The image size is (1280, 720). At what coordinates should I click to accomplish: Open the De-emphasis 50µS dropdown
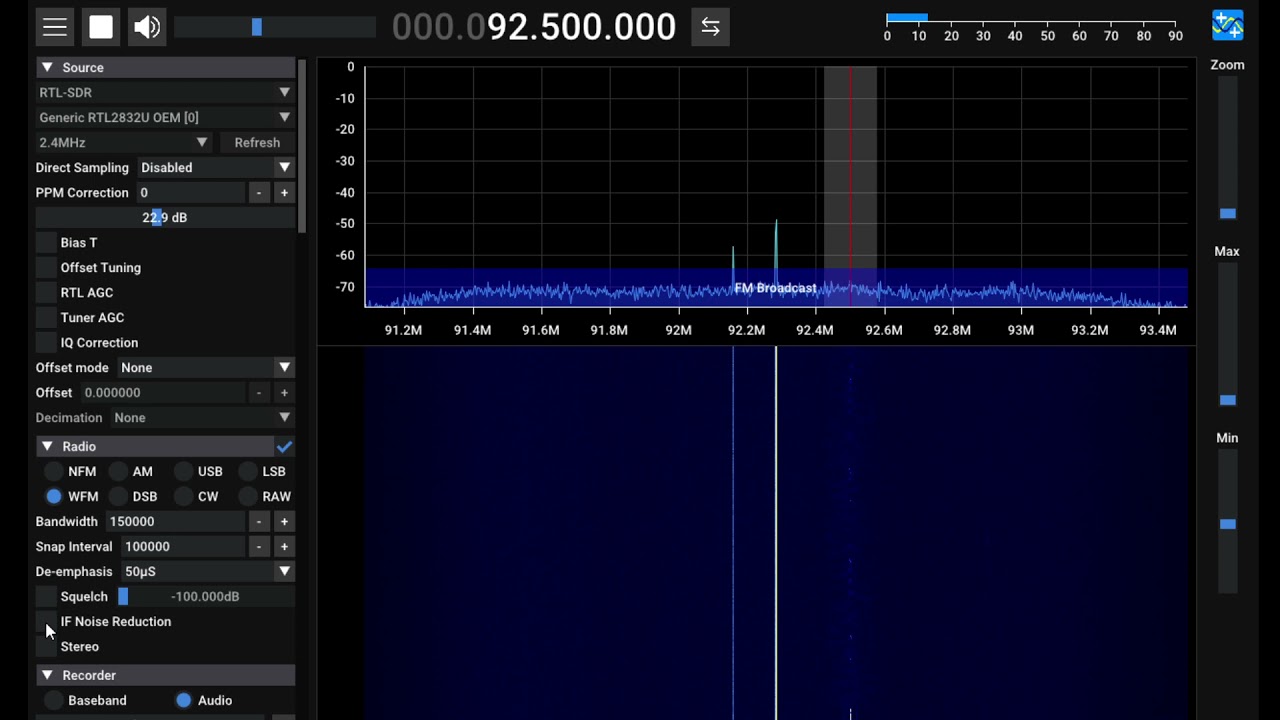tap(208, 571)
